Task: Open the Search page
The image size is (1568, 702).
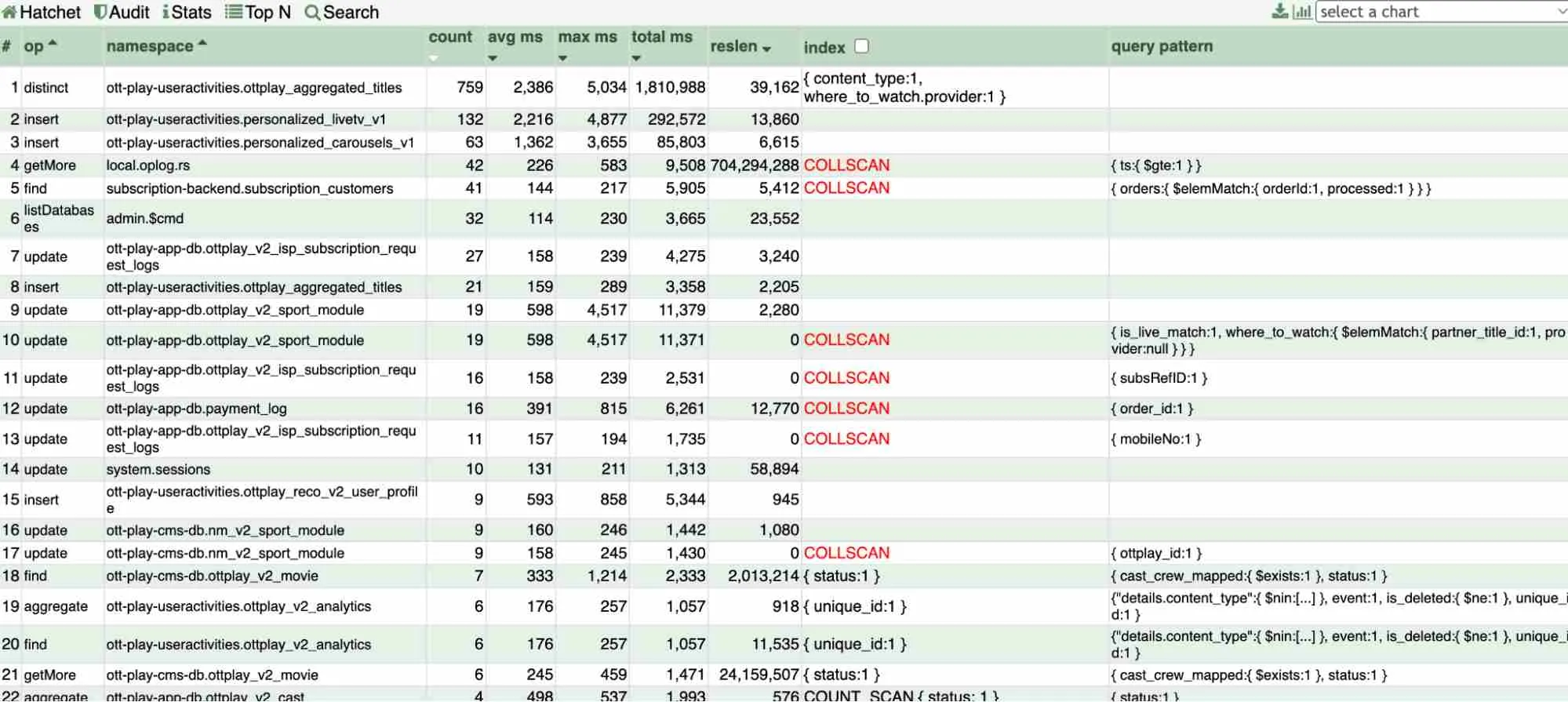Action: (342, 12)
